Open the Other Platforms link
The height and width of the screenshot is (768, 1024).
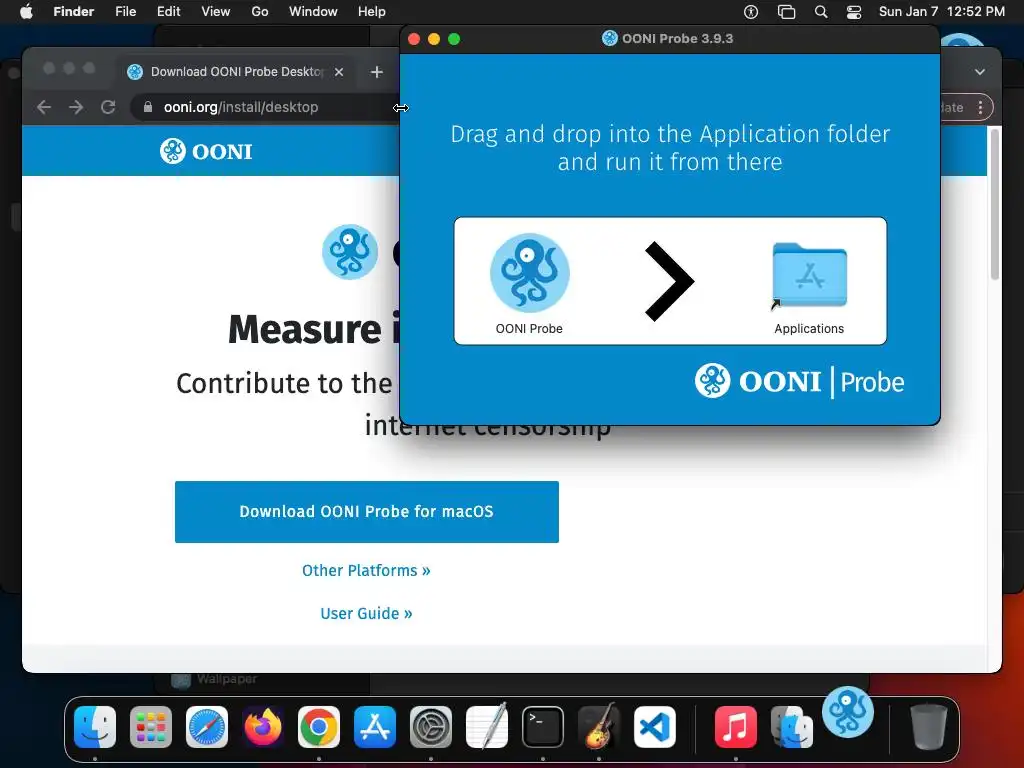pyautogui.click(x=366, y=571)
